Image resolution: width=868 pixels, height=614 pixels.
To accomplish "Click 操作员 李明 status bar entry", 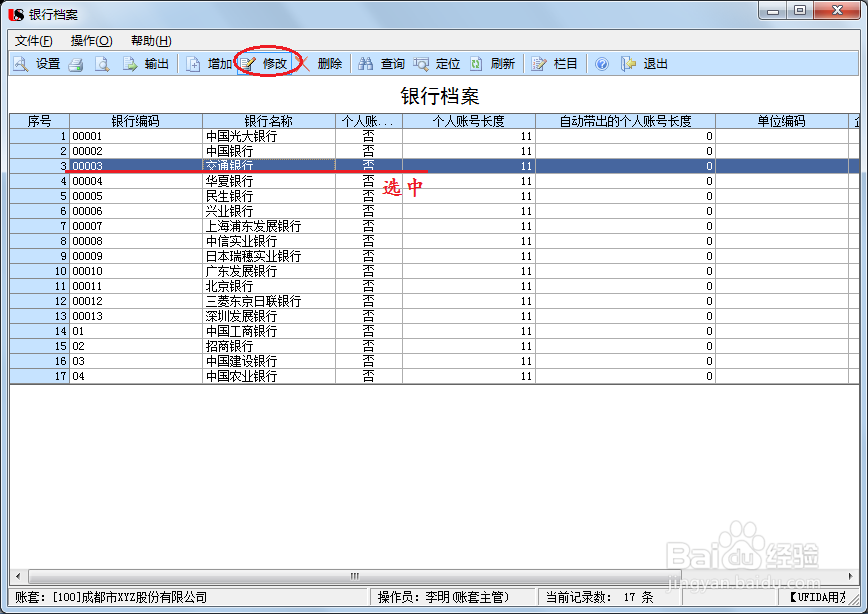I will (x=443, y=597).
